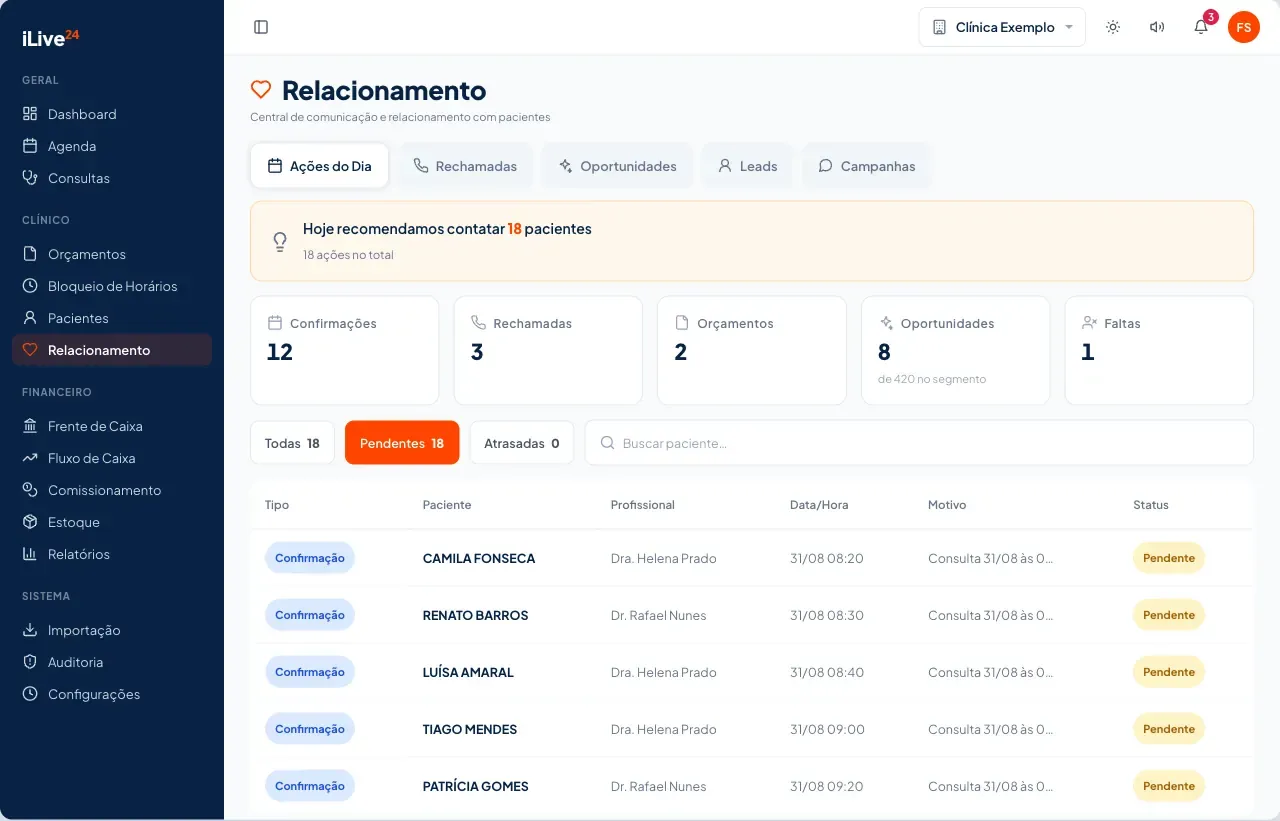Screen dimensions: 1280x821
Task: Select the Ações do Dia tab
Action: pyautogui.click(x=319, y=166)
